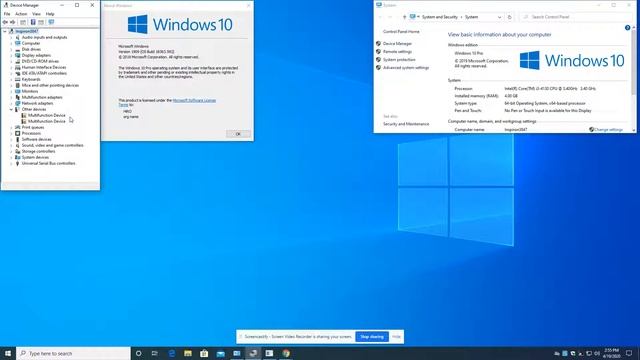The image size is (640, 360).
Task: Launch Google Chrome from the taskbar
Action: (286, 353)
